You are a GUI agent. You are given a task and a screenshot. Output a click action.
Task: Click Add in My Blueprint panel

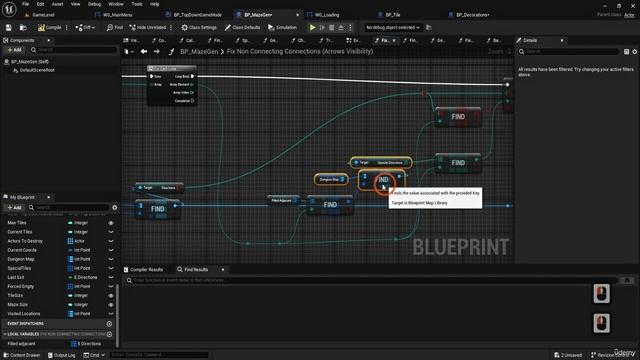pyautogui.click(x=14, y=207)
